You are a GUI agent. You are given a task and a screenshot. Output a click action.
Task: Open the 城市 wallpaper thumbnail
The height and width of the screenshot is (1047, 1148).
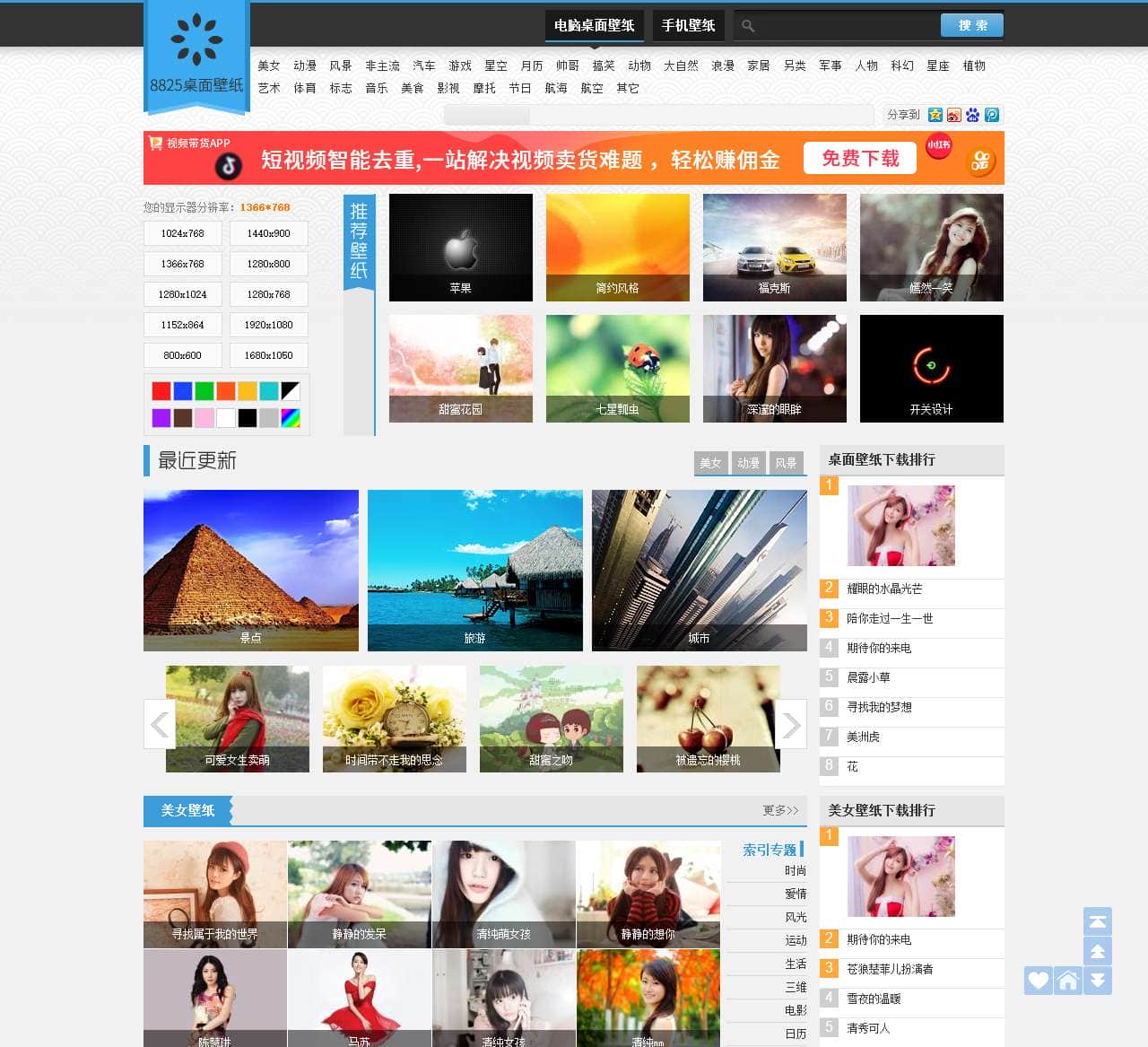[x=700, y=571]
